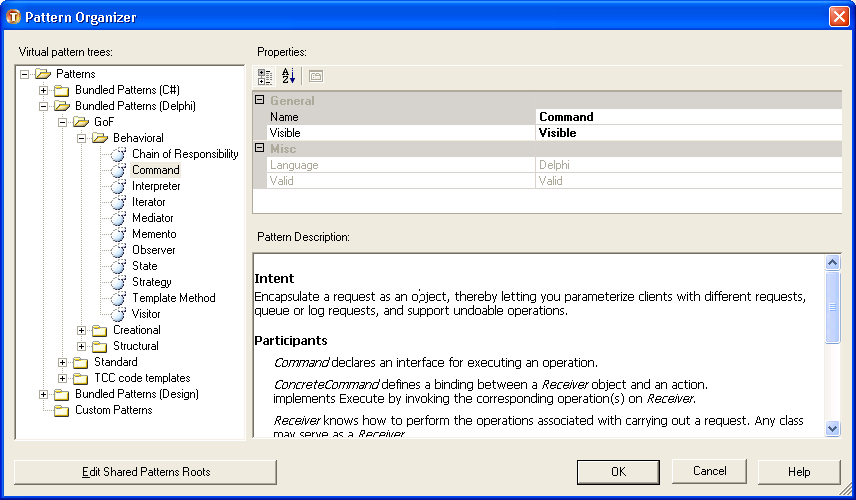This screenshot has height=500, width=856.
Task: Expand the TCC code templates node
Action: point(63,378)
